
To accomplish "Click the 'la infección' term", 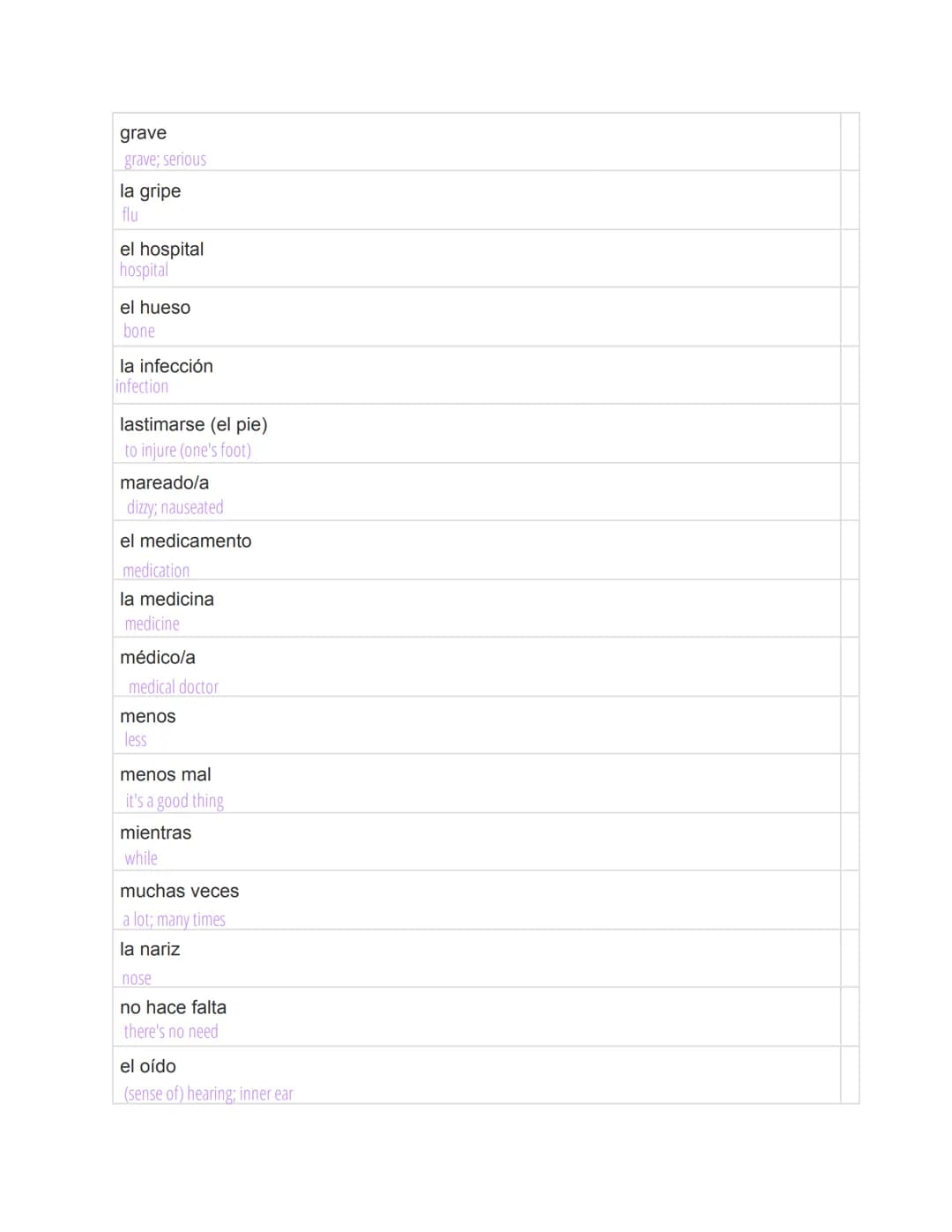I will (x=166, y=366).
